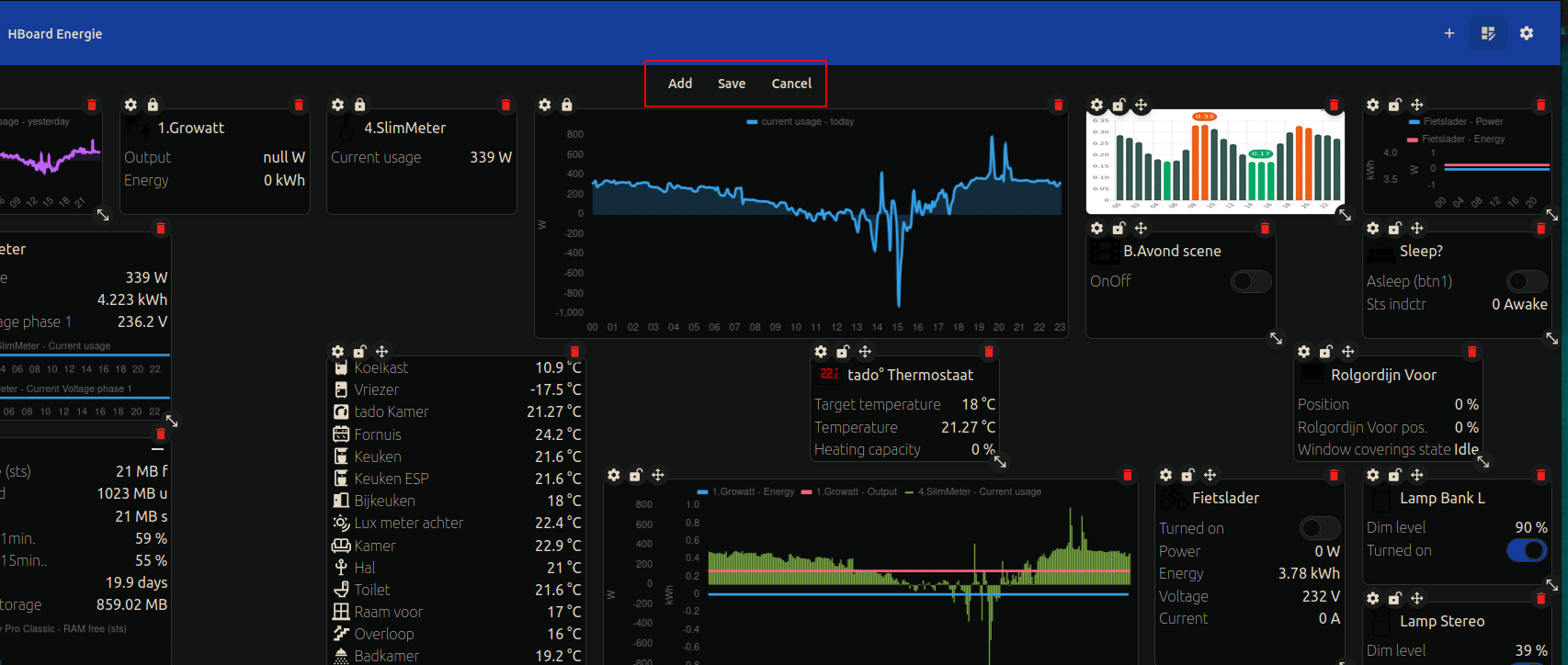Click move handle of tado° Thermostaat widget
1568x665 pixels.
[865, 352]
